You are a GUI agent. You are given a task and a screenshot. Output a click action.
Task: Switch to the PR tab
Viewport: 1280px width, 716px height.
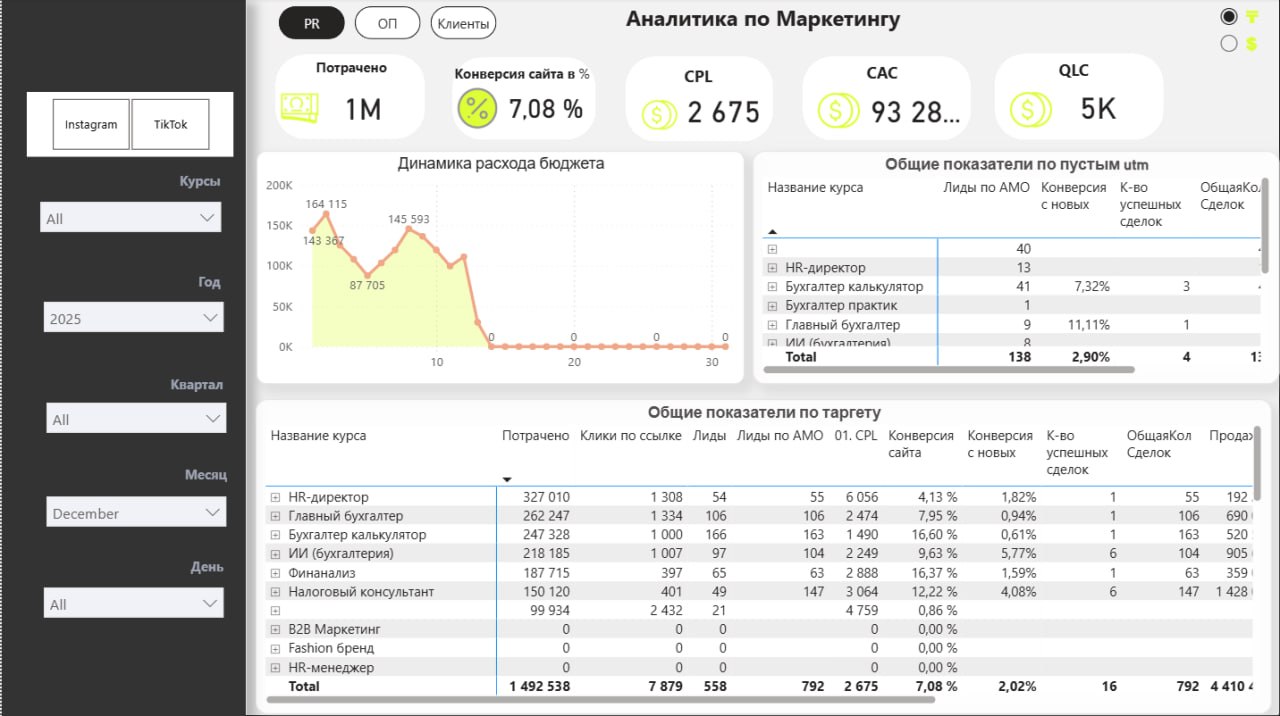[x=312, y=23]
